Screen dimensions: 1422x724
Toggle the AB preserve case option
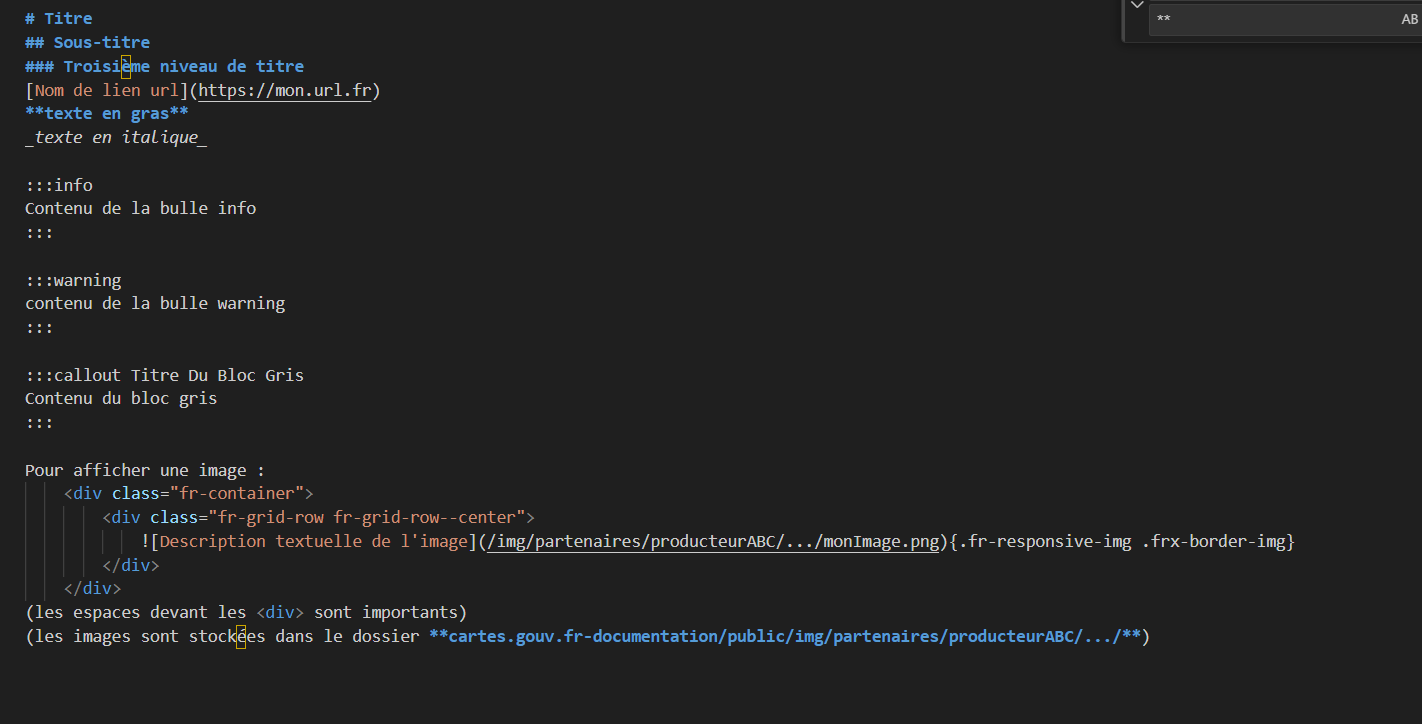[x=1409, y=19]
